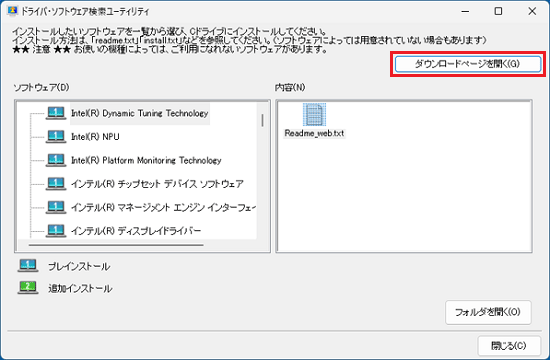The image size is (550, 360).
Task: Click the 閉じる(C) button
Action: 509,346
